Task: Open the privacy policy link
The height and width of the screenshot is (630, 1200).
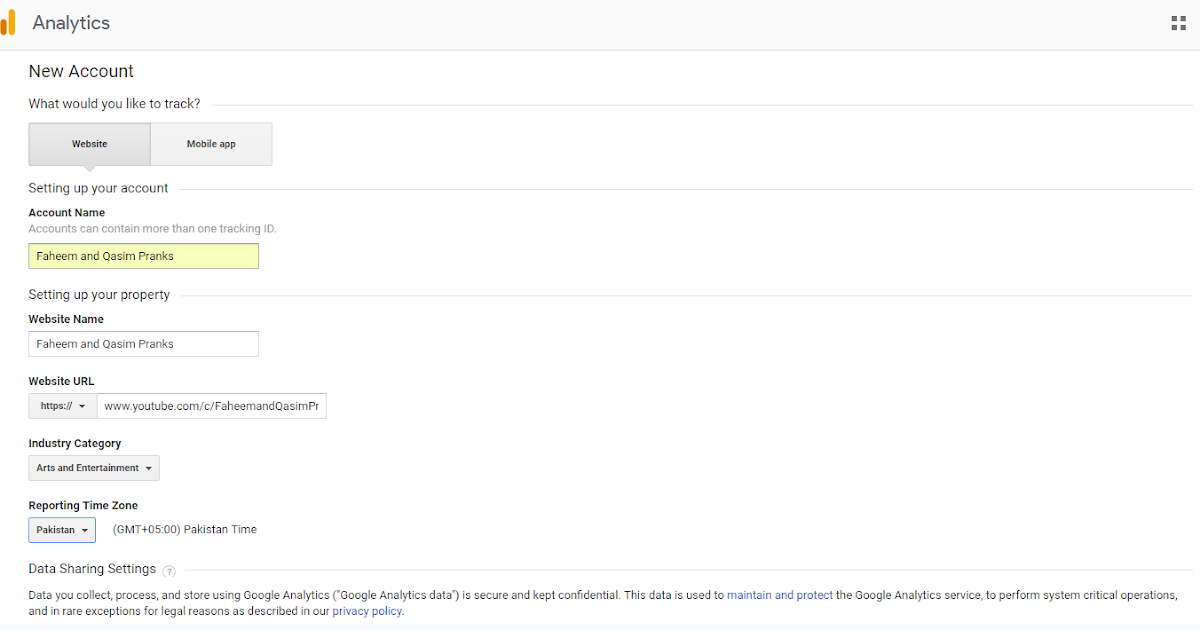Action: coord(367,611)
